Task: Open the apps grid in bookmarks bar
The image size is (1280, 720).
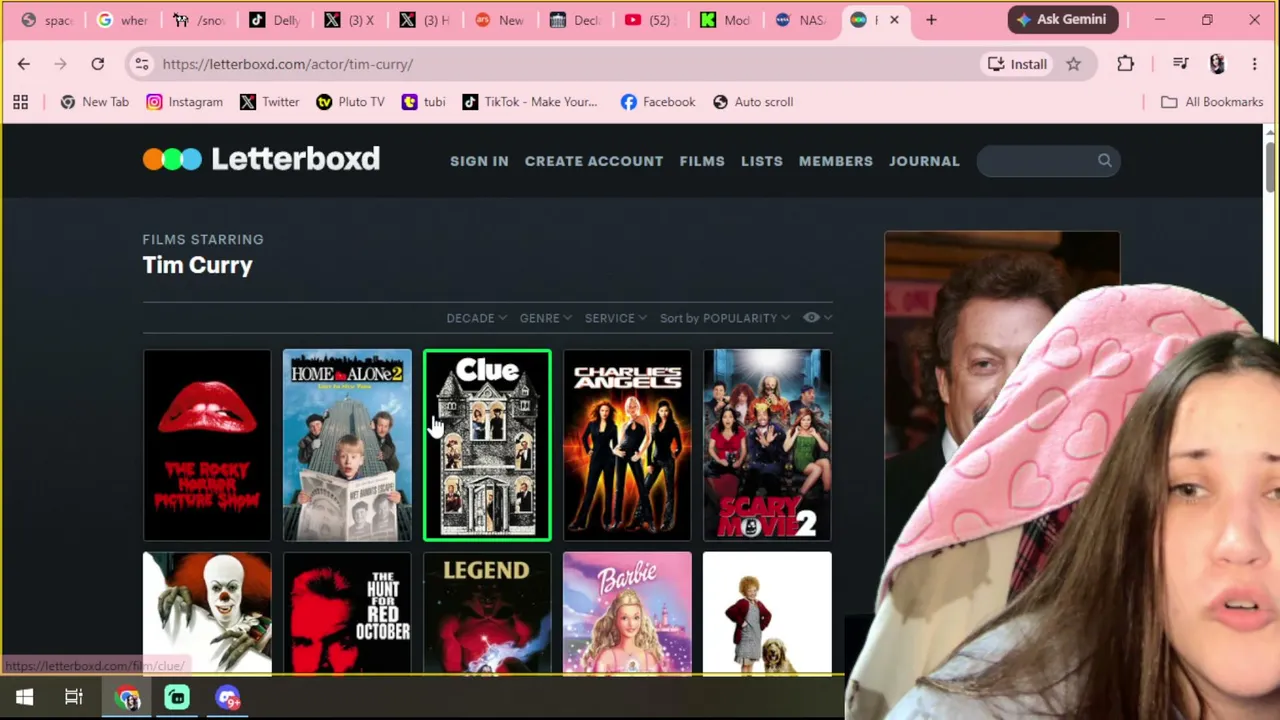Action: click(20, 102)
